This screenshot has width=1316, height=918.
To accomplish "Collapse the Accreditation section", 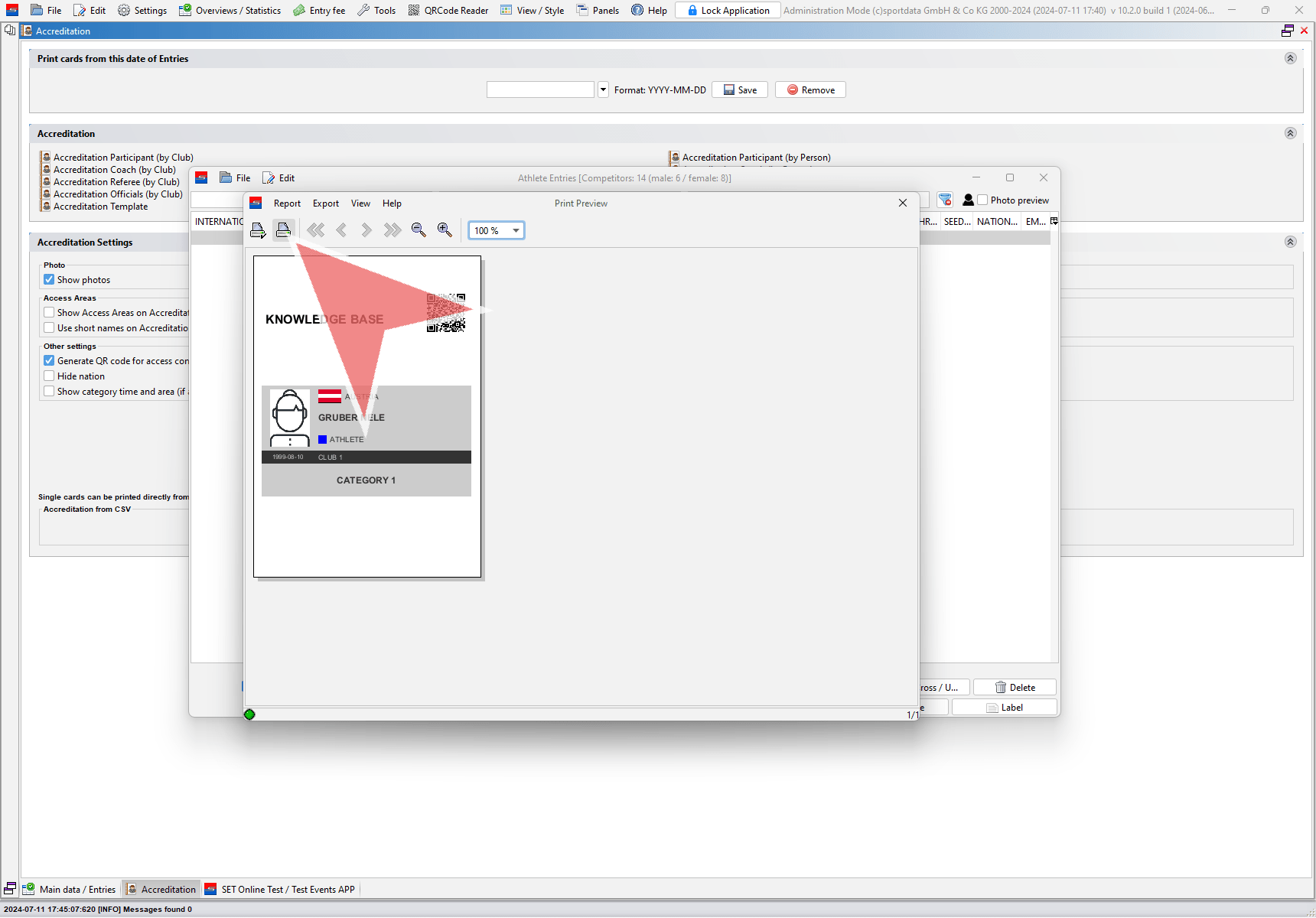I will point(1290,133).
